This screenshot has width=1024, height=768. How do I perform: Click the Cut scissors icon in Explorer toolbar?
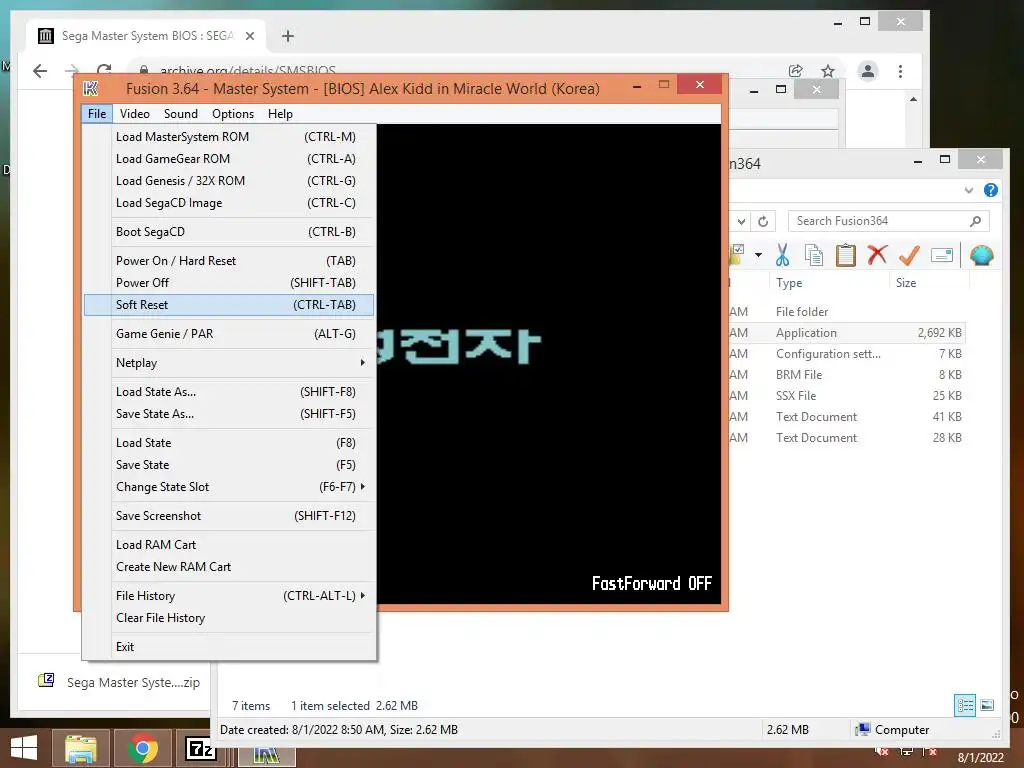point(782,255)
